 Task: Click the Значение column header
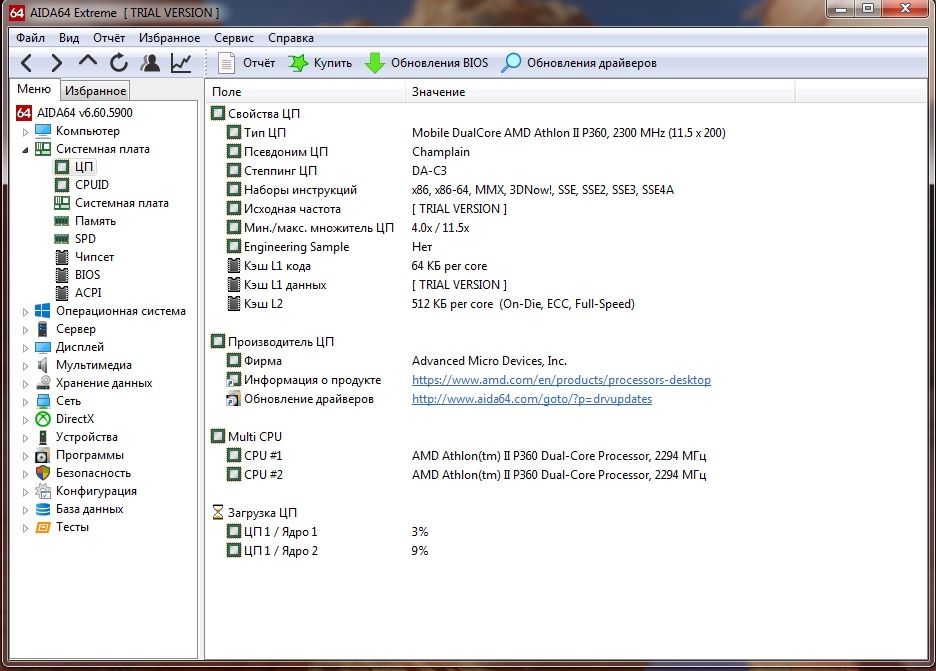point(600,92)
